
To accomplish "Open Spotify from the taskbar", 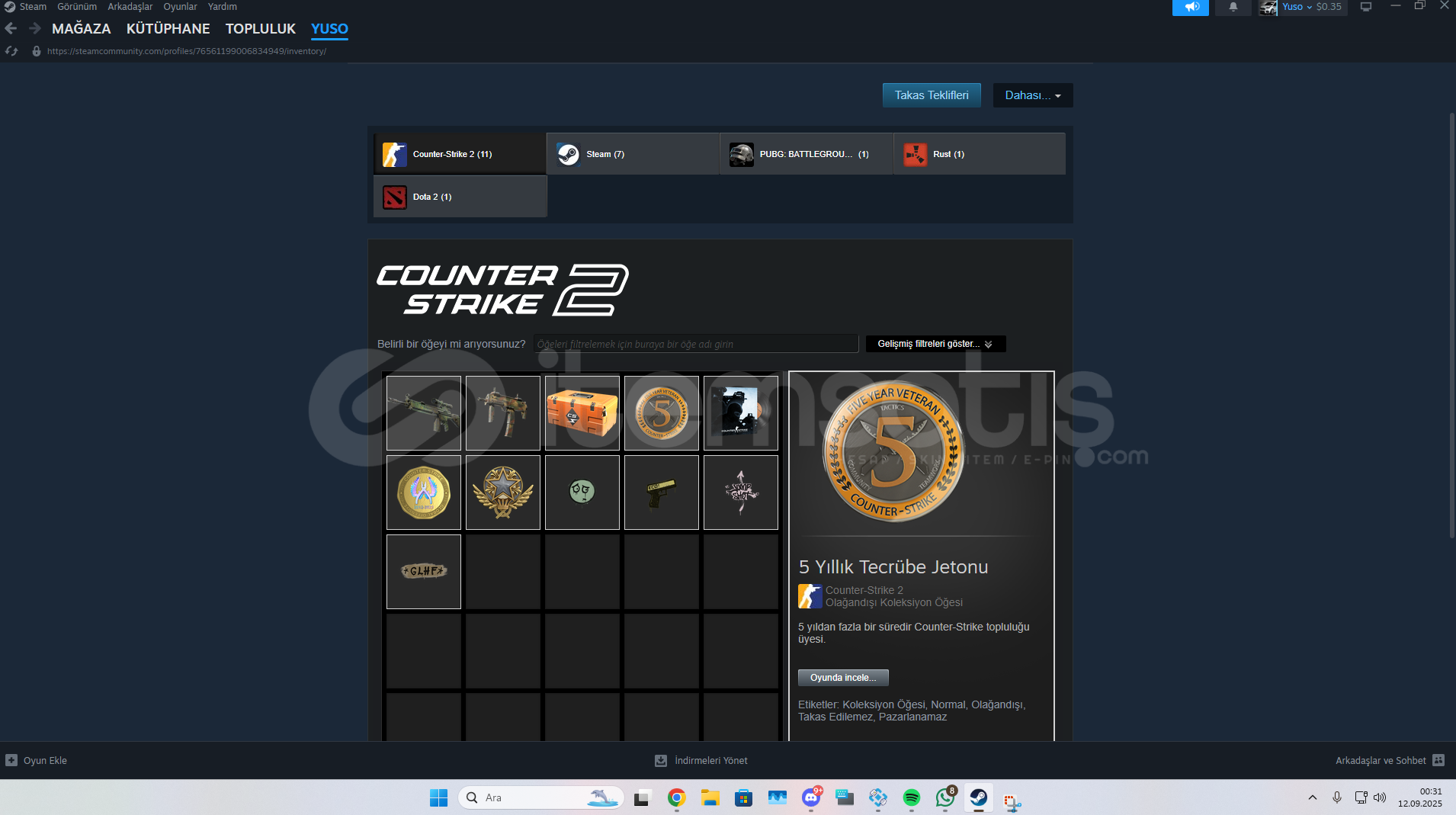I will (x=912, y=797).
